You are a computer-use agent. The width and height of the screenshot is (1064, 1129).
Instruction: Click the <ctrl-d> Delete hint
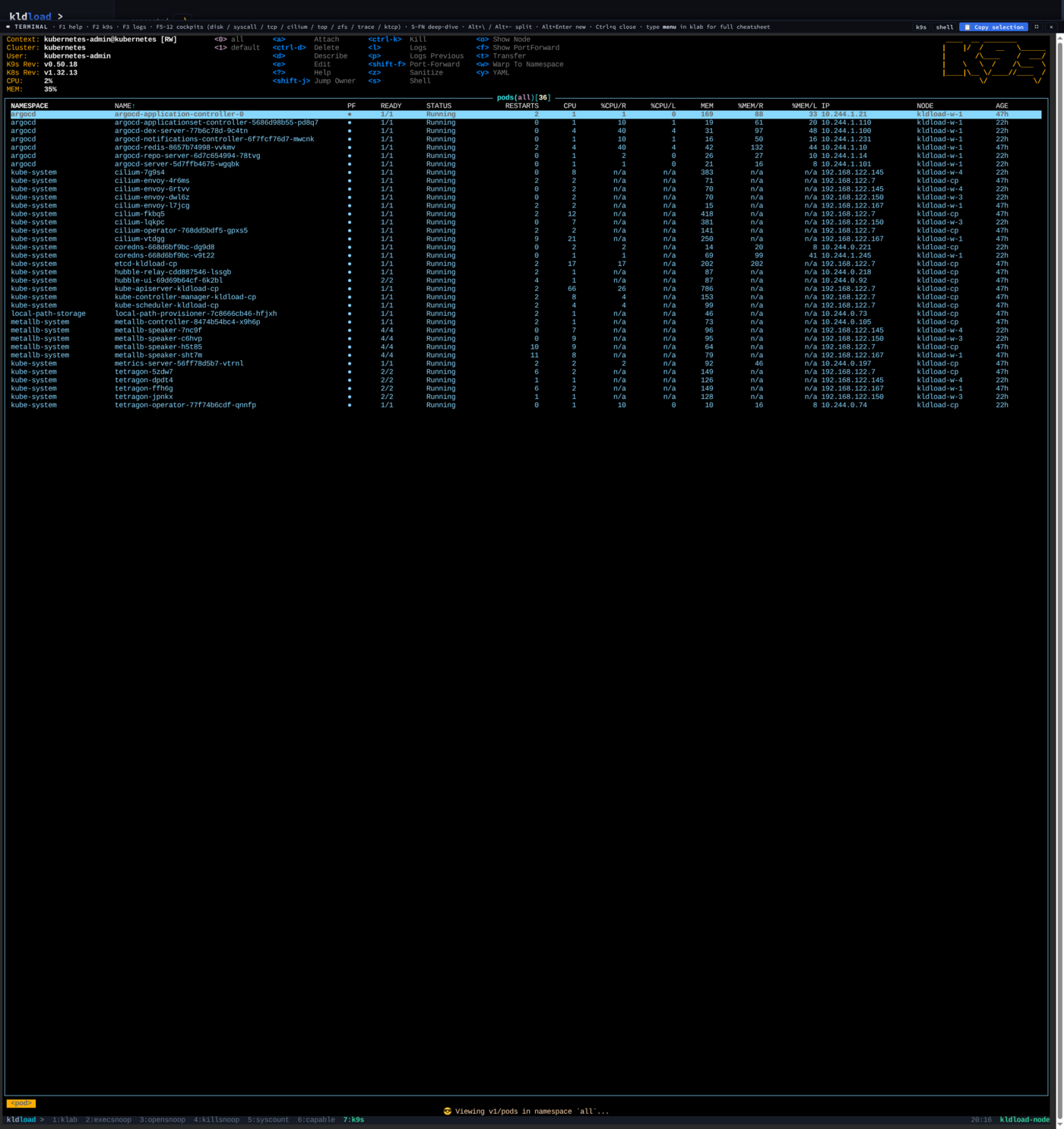click(x=306, y=48)
